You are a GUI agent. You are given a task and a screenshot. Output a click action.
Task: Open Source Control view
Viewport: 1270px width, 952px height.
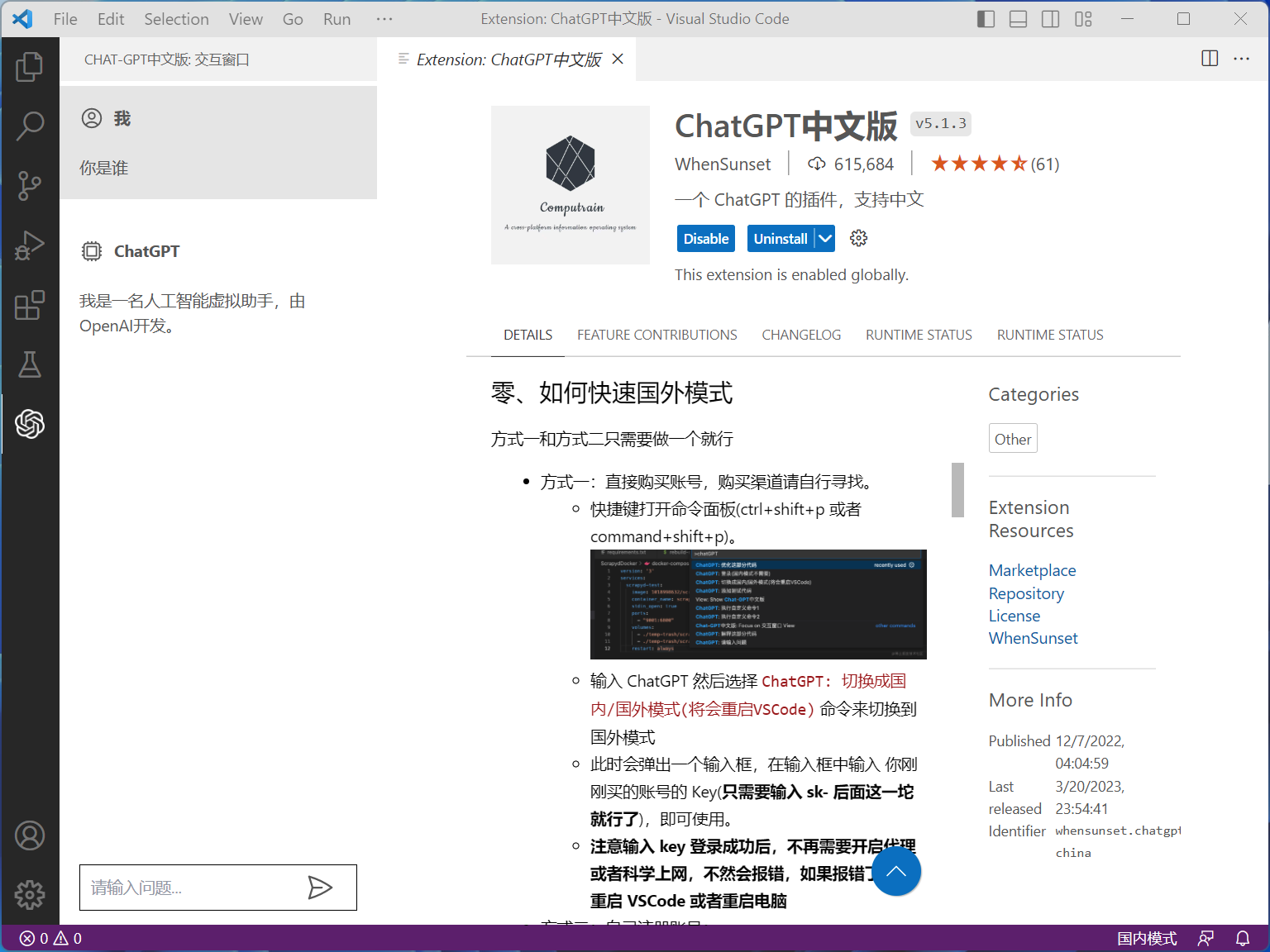click(x=30, y=186)
